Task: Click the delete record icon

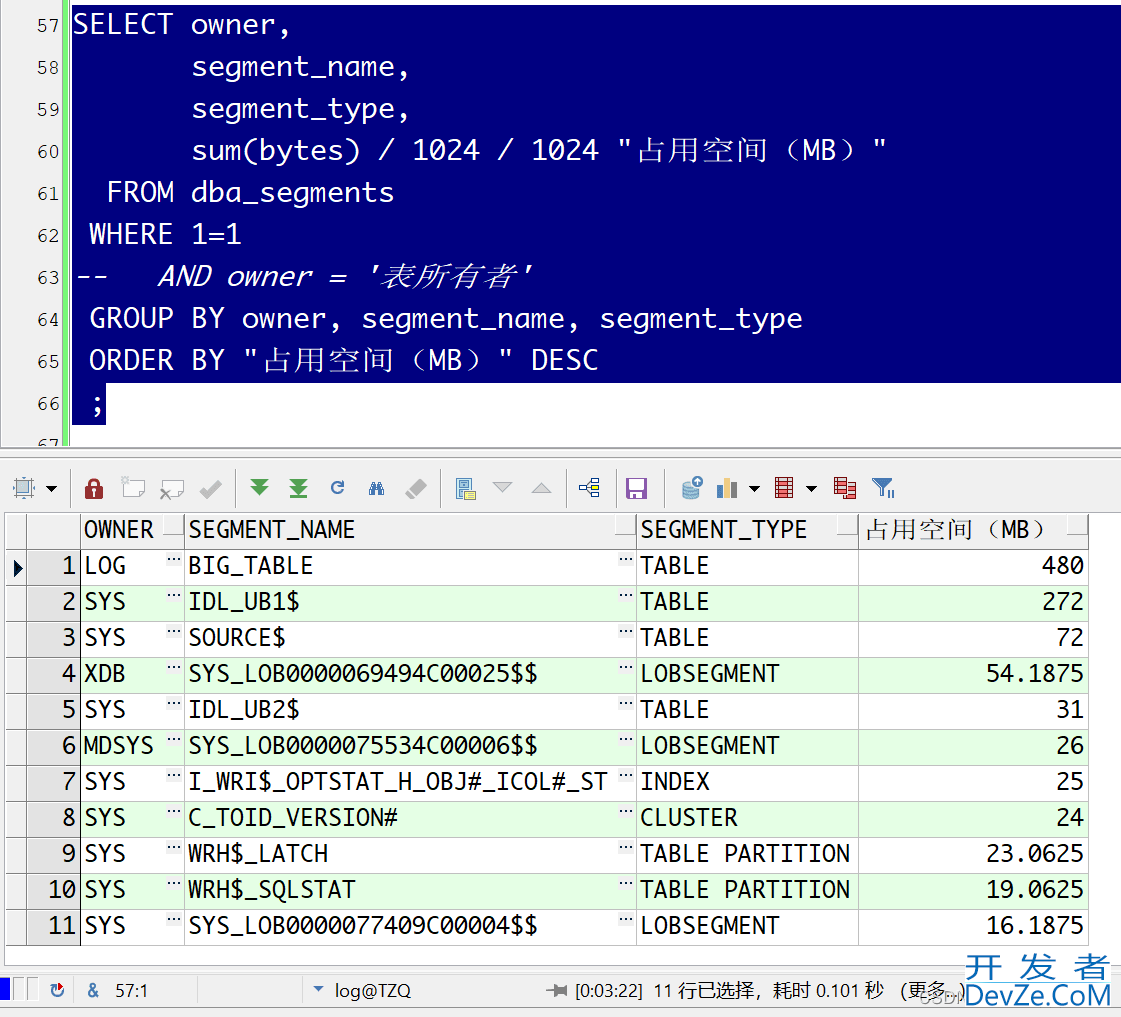Action: 172,489
